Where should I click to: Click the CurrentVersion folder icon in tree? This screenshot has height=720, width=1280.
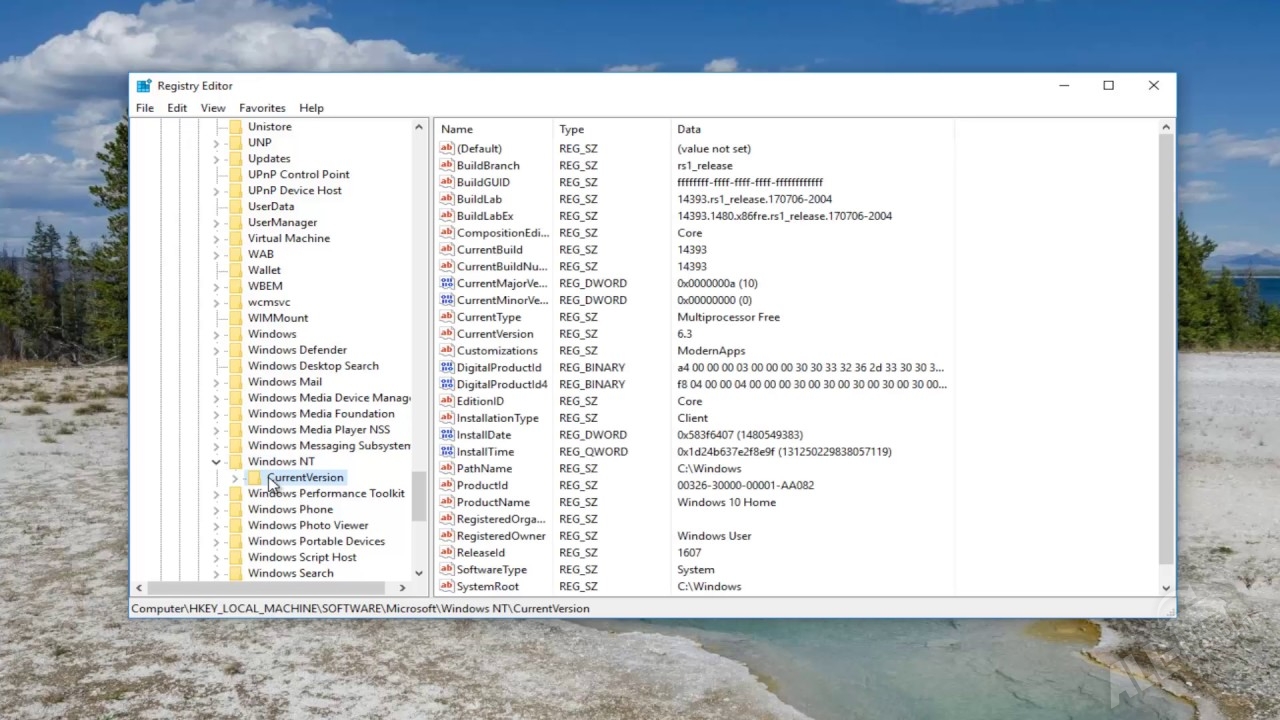tap(255, 478)
